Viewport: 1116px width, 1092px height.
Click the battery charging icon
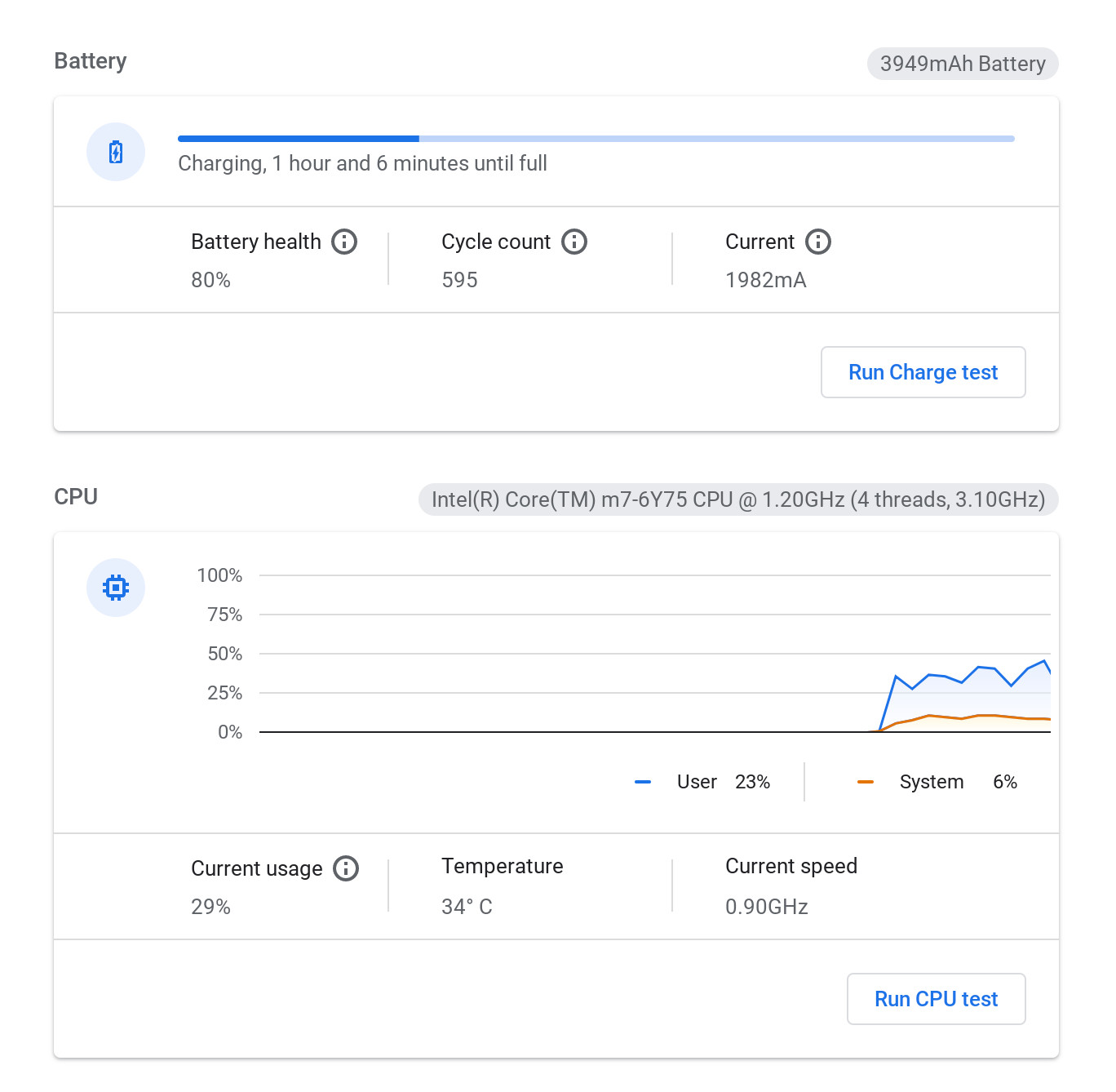pyautogui.click(x=116, y=152)
